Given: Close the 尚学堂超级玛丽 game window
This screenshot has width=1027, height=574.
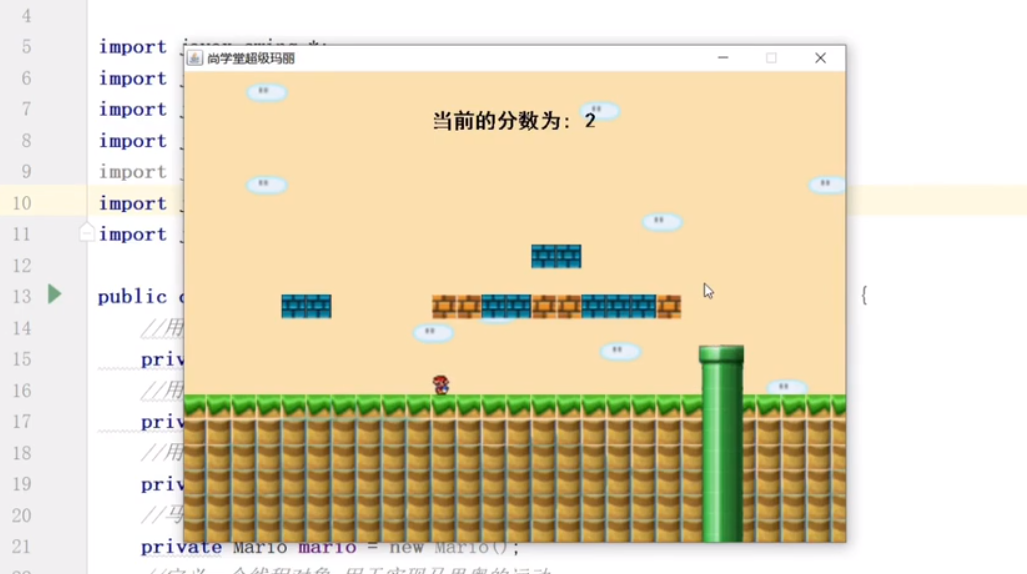Looking at the screenshot, I should [821, 58].
